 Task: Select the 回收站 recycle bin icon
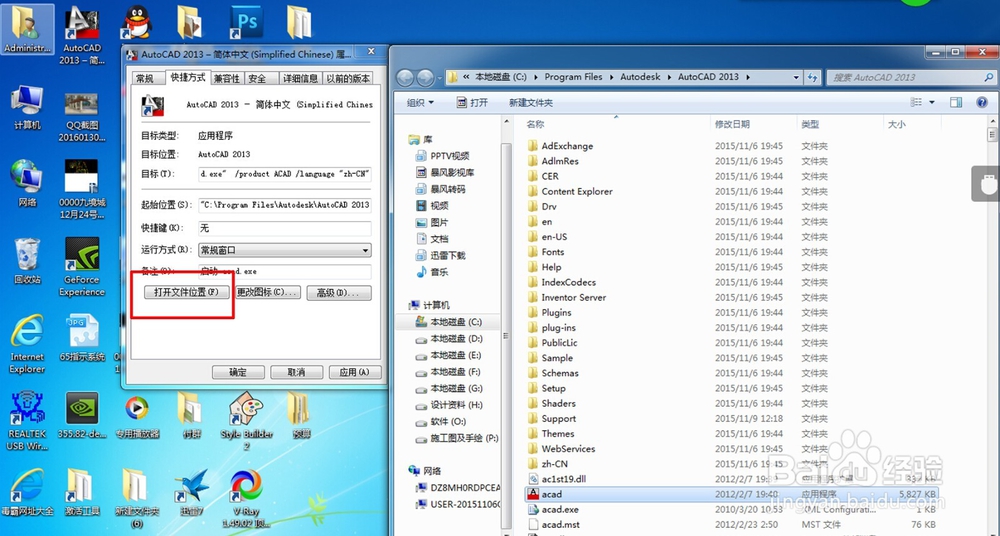(27, 262)
